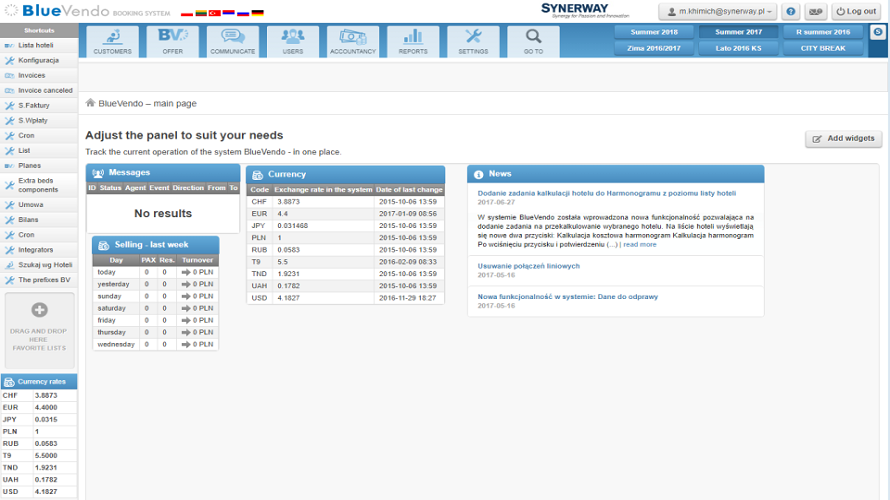Click the Currency rates sidebar panel icon
This screenshot has width=890, height=500.
(9, 382)
